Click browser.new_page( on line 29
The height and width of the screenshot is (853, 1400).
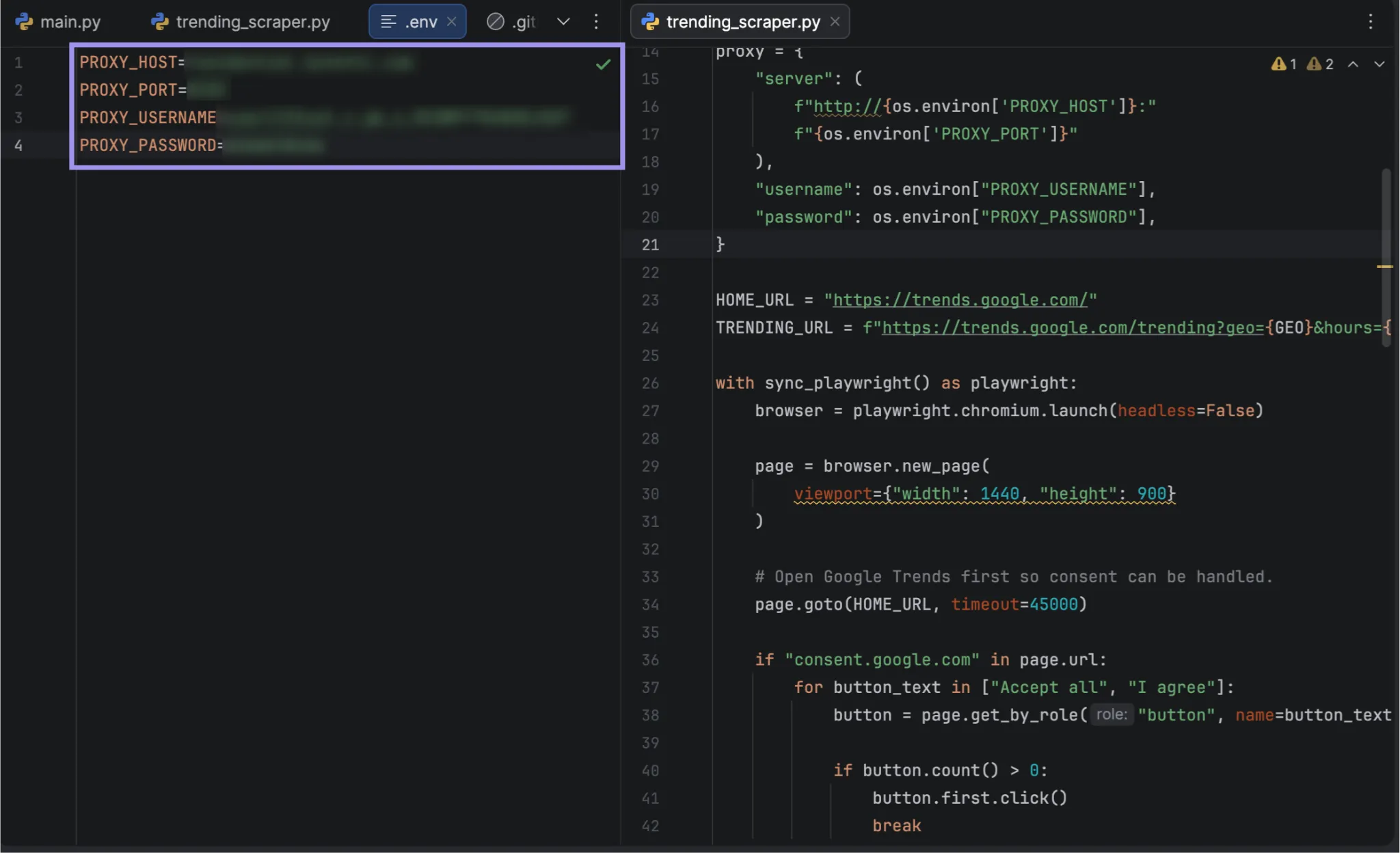906,466
